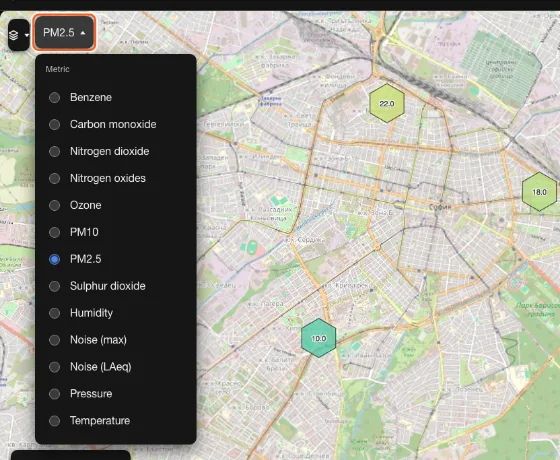This screenshot has width=560, height=460.
Task: Expand the layers button's dropdown arrow
Action: (x=26, y=35)
